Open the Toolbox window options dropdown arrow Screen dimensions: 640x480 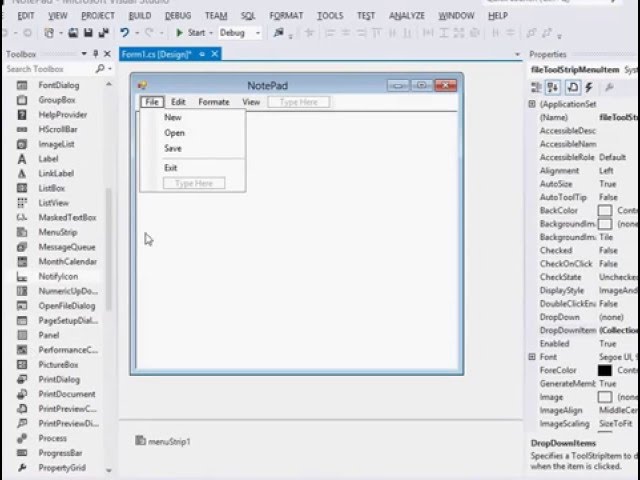tap(84, 53)
